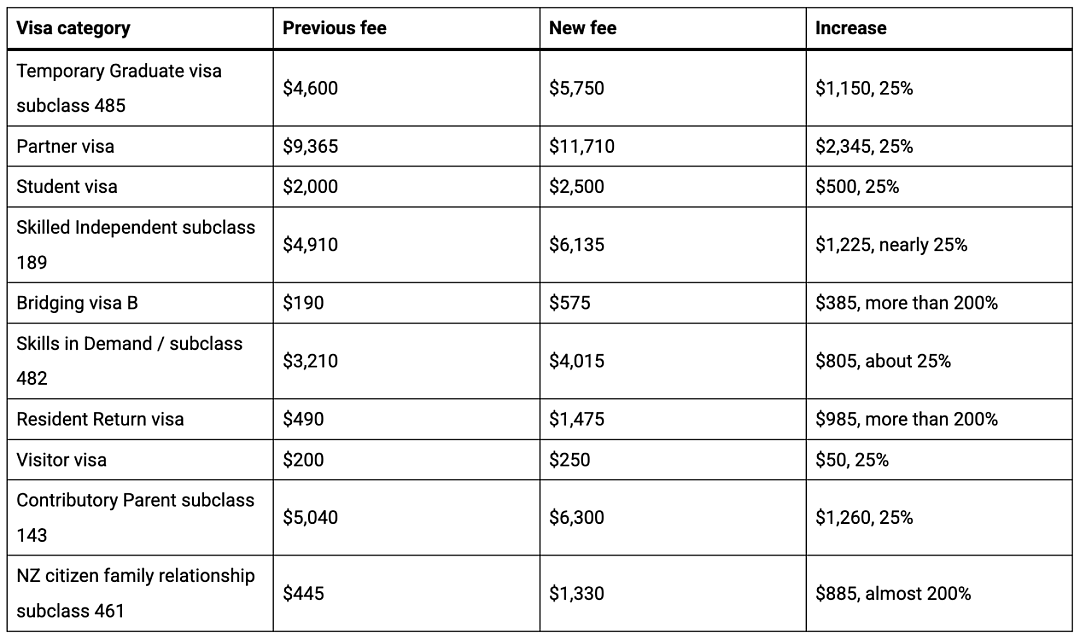
Task: Select the $805, about 25% cell
Action: (939, 361)
